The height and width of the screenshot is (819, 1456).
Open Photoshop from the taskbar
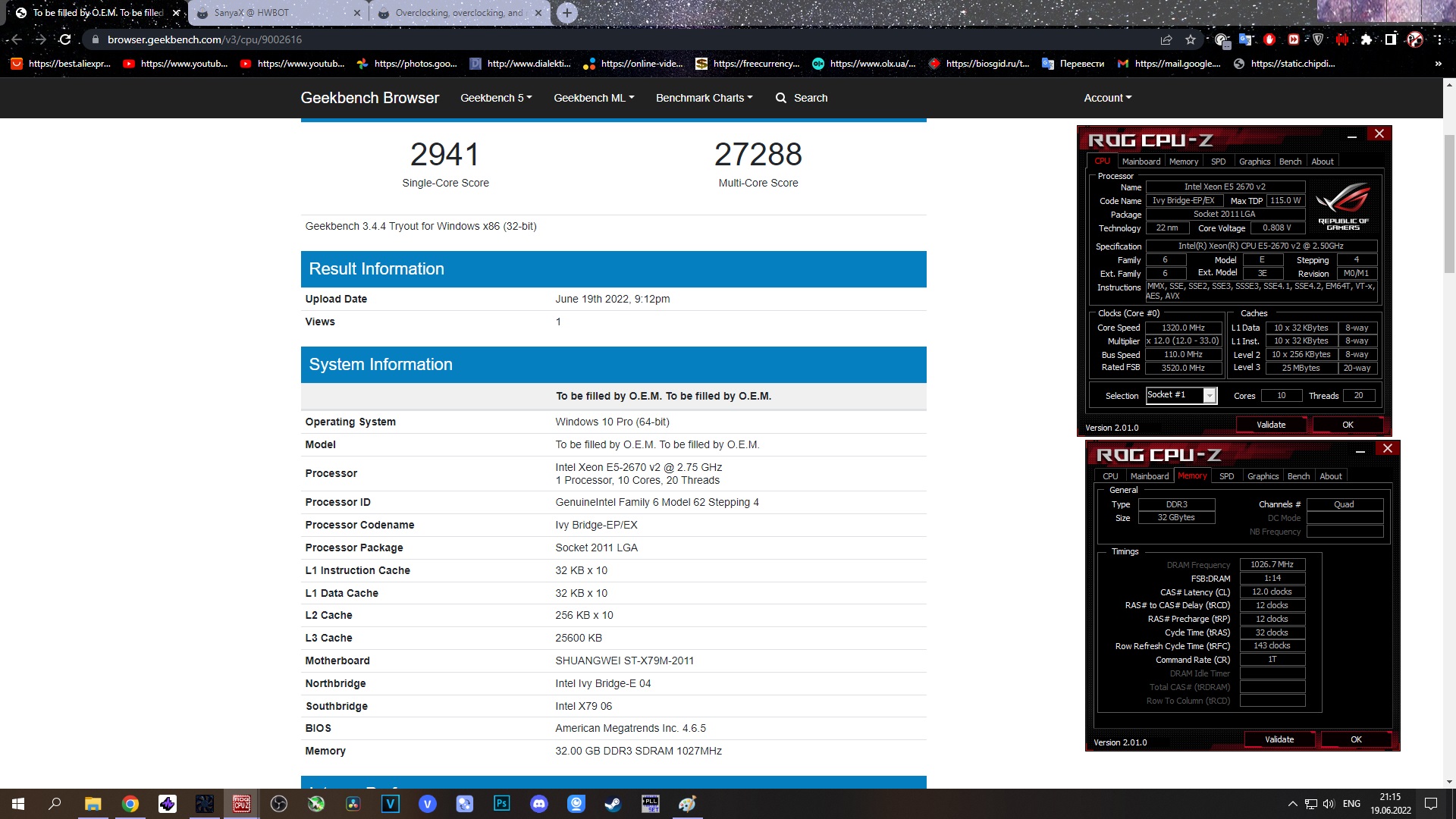coord(502,804)
